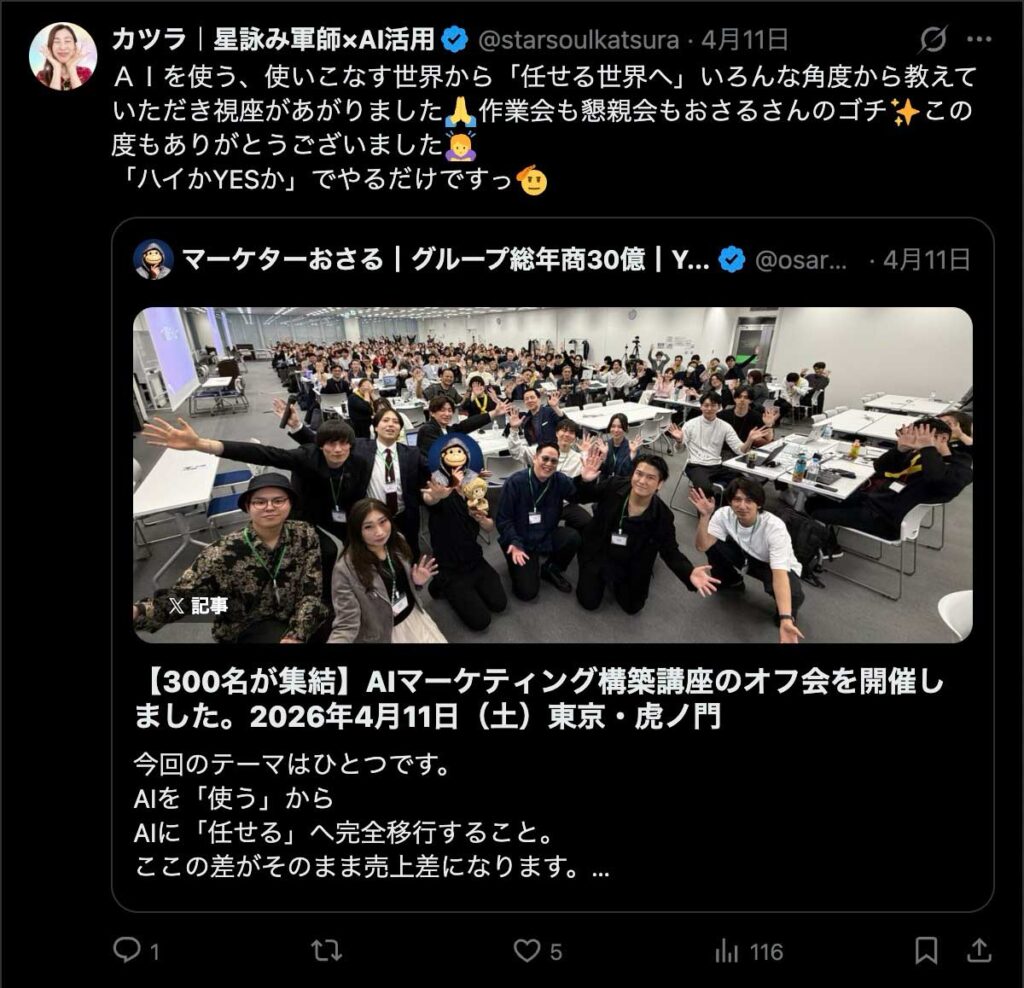1024x988 pixels.
Task: Bookmark this post
Action: pos(926,951)
